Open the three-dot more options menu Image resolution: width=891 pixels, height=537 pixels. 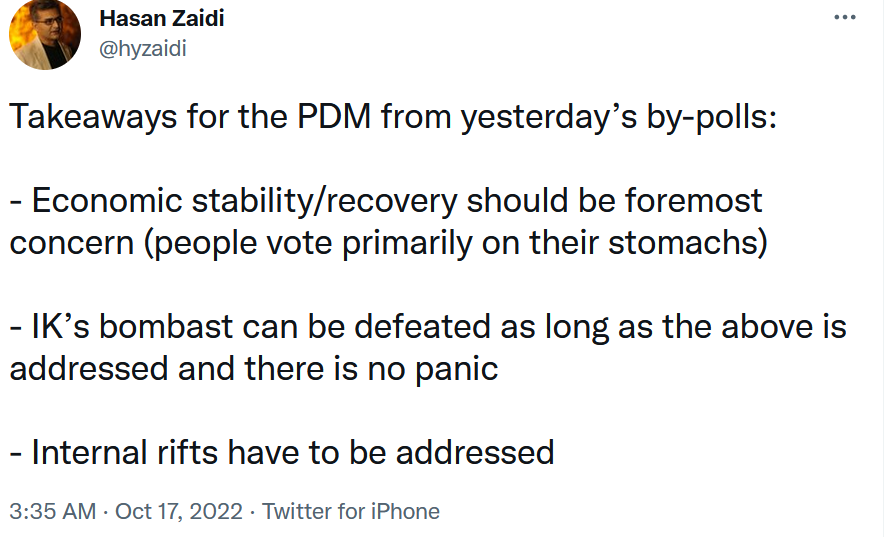pyautogui.click(x=844, y=18)
